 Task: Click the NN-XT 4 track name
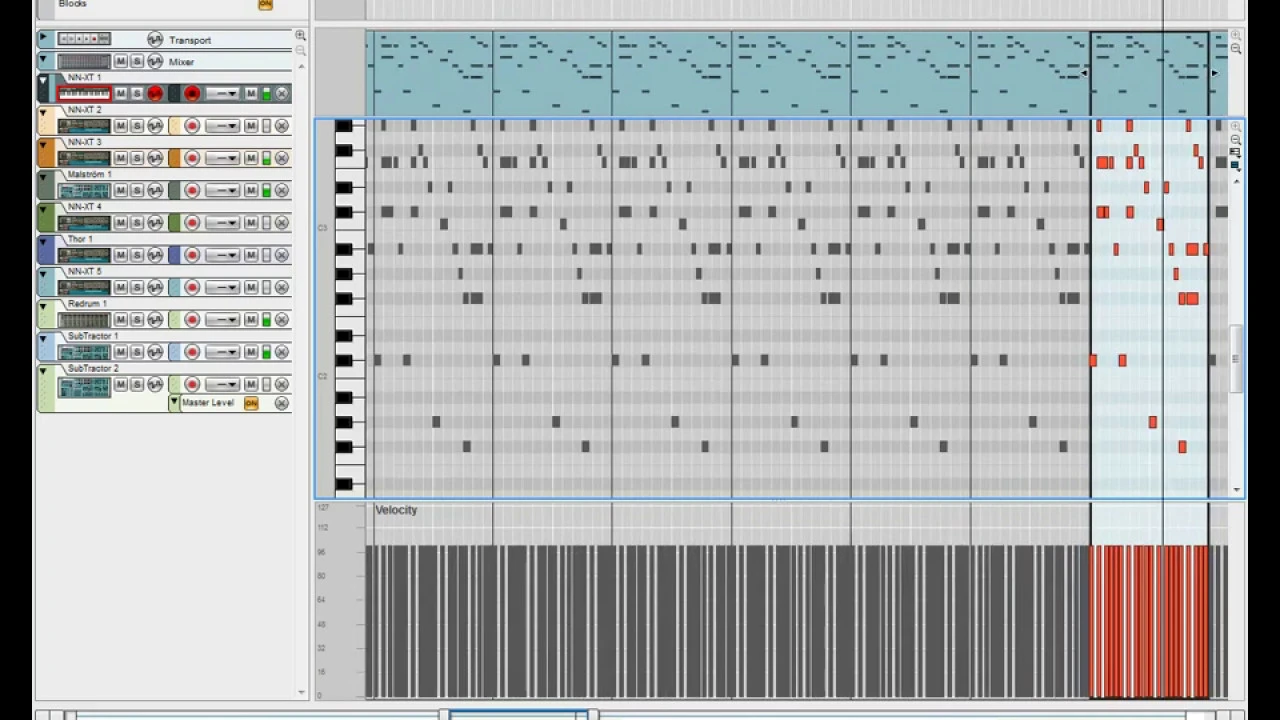pyautogui.click(x=85, y=206)
